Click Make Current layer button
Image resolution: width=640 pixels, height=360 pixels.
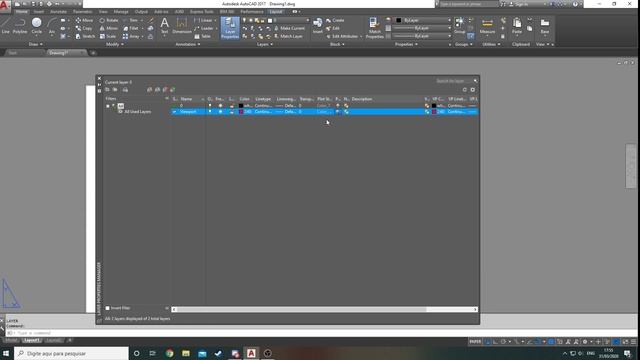(x=289, y=28)
